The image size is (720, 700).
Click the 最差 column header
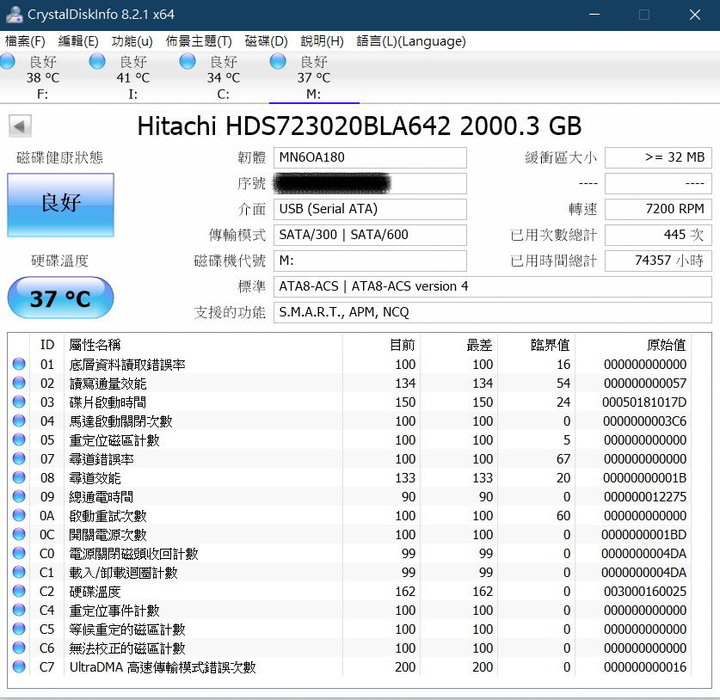[479, 344]
